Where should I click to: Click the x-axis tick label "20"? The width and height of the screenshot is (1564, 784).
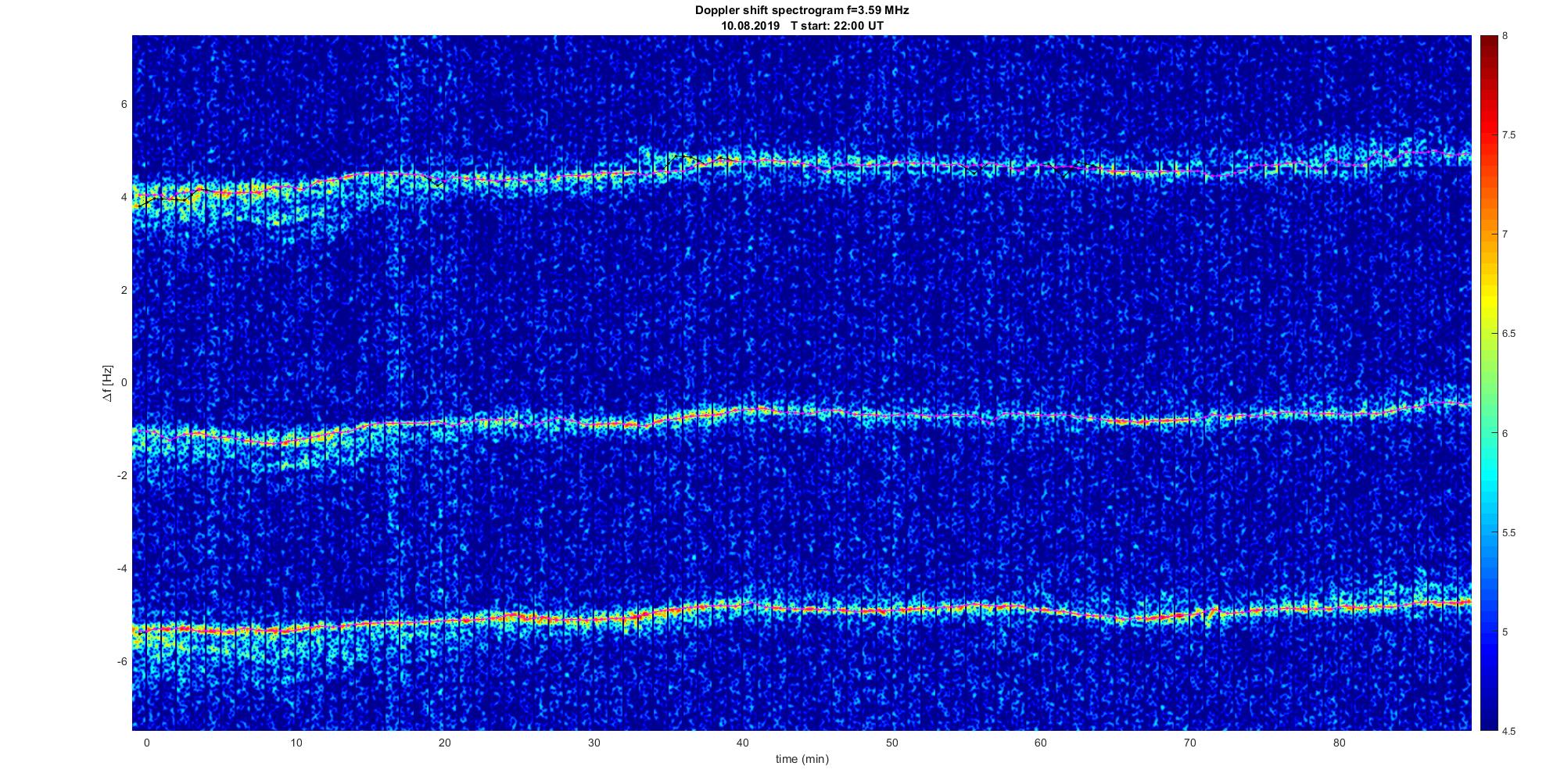444,743
